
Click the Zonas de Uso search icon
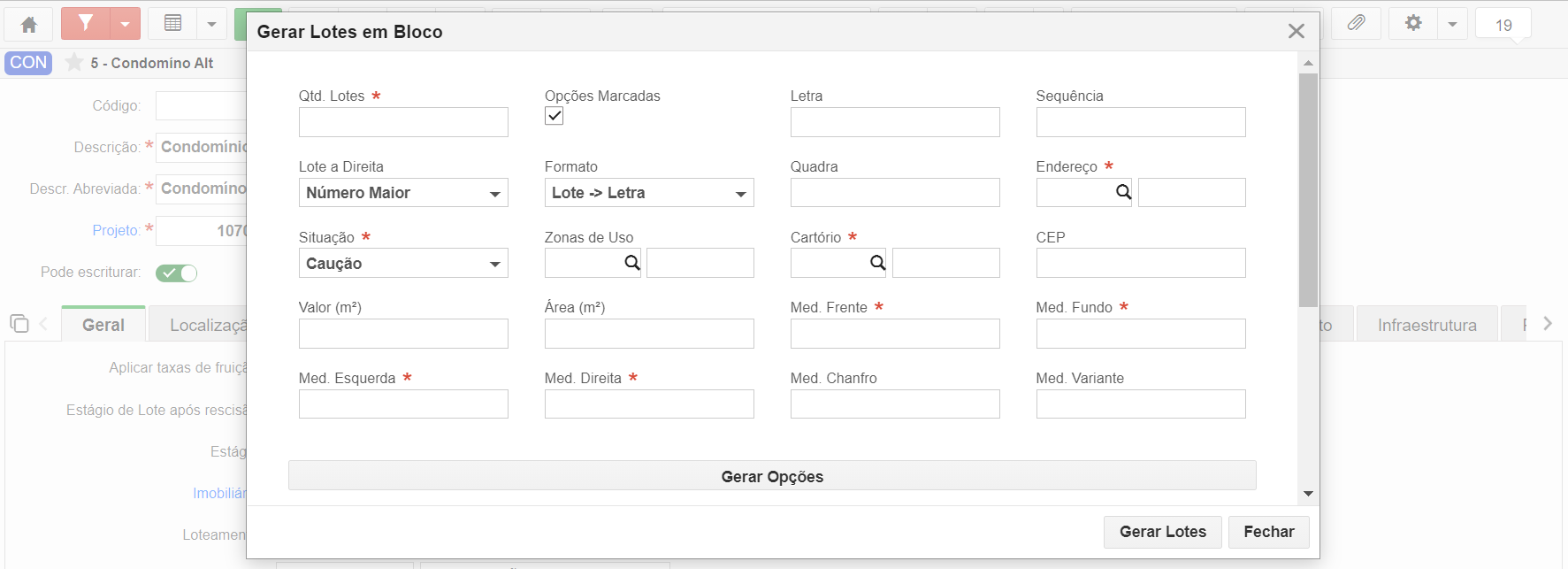(631, 263)
